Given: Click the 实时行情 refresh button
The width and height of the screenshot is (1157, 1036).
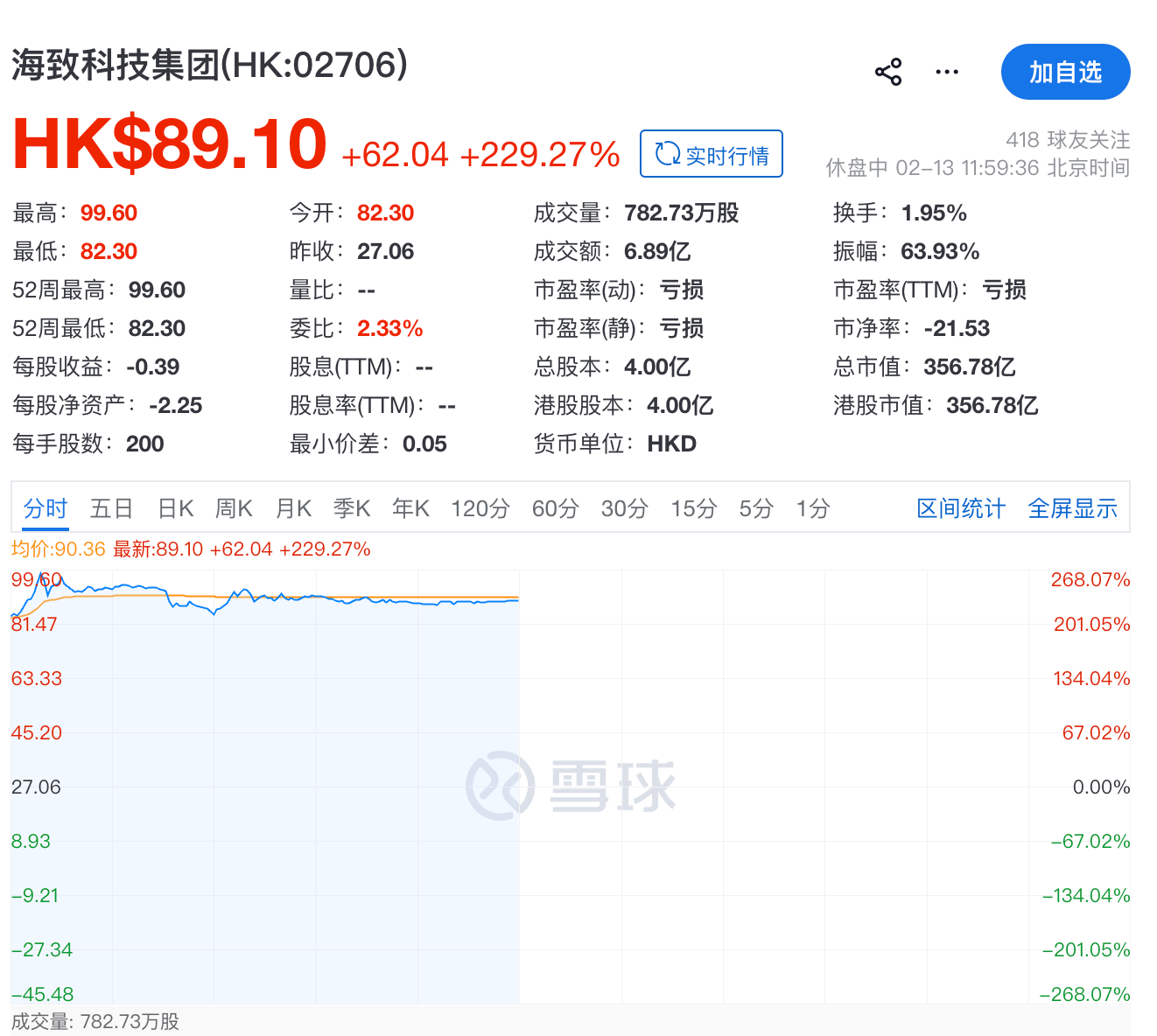Looking at the screenshot, I should click(712, 154).
